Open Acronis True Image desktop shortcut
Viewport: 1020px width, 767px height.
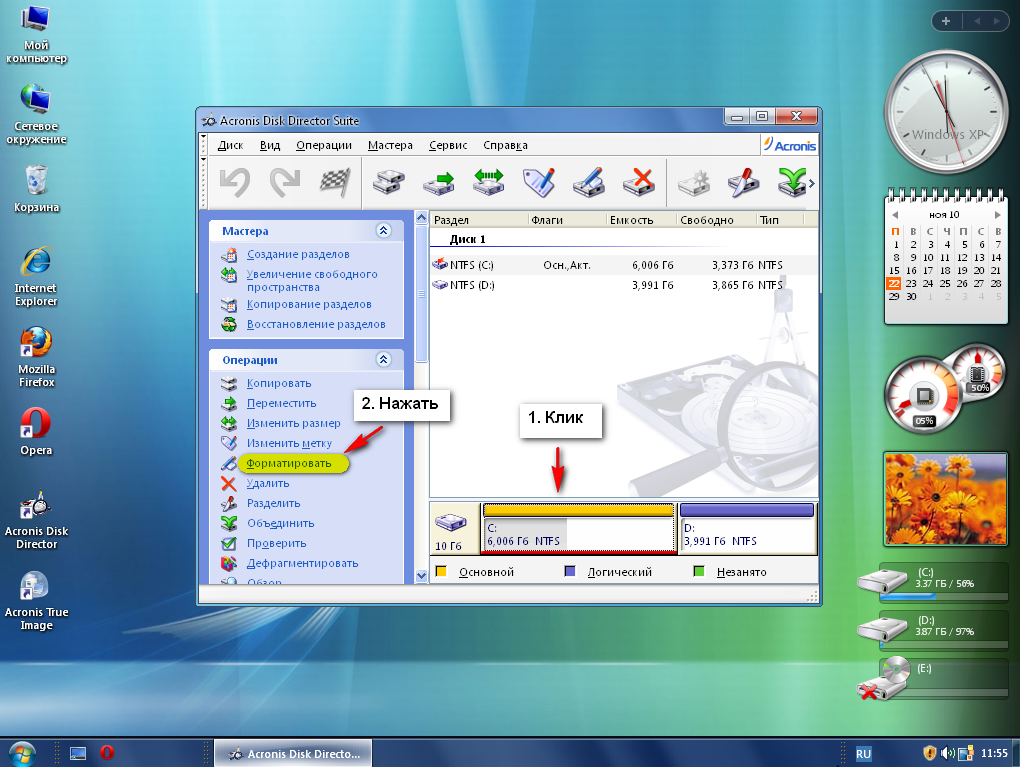(36, 602)
